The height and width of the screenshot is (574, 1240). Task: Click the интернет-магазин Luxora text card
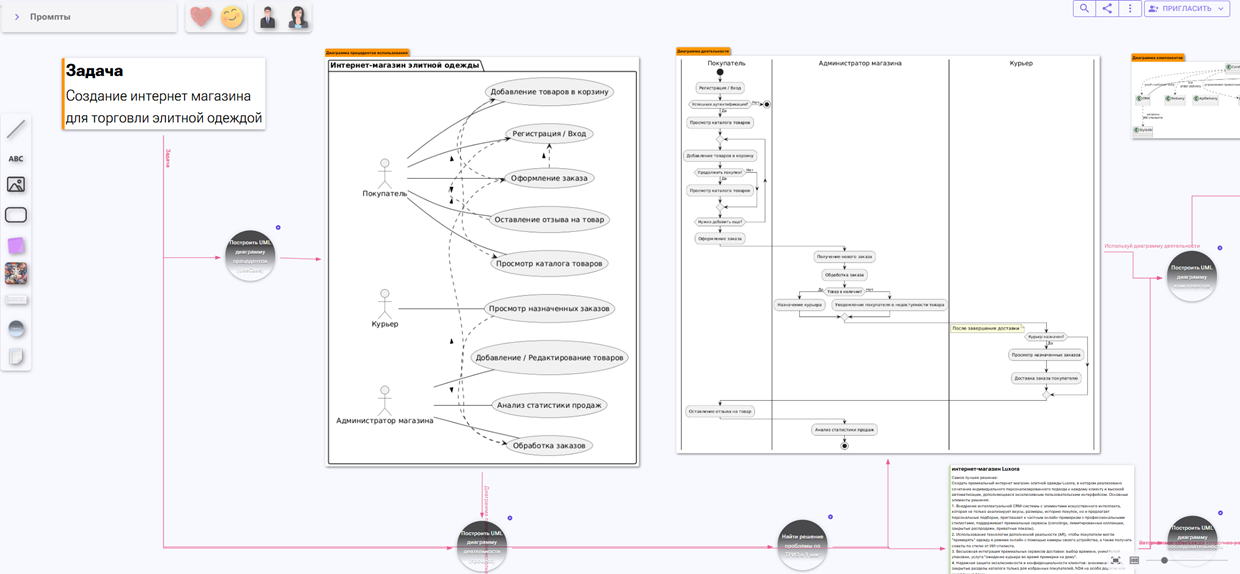[1041, 518]
